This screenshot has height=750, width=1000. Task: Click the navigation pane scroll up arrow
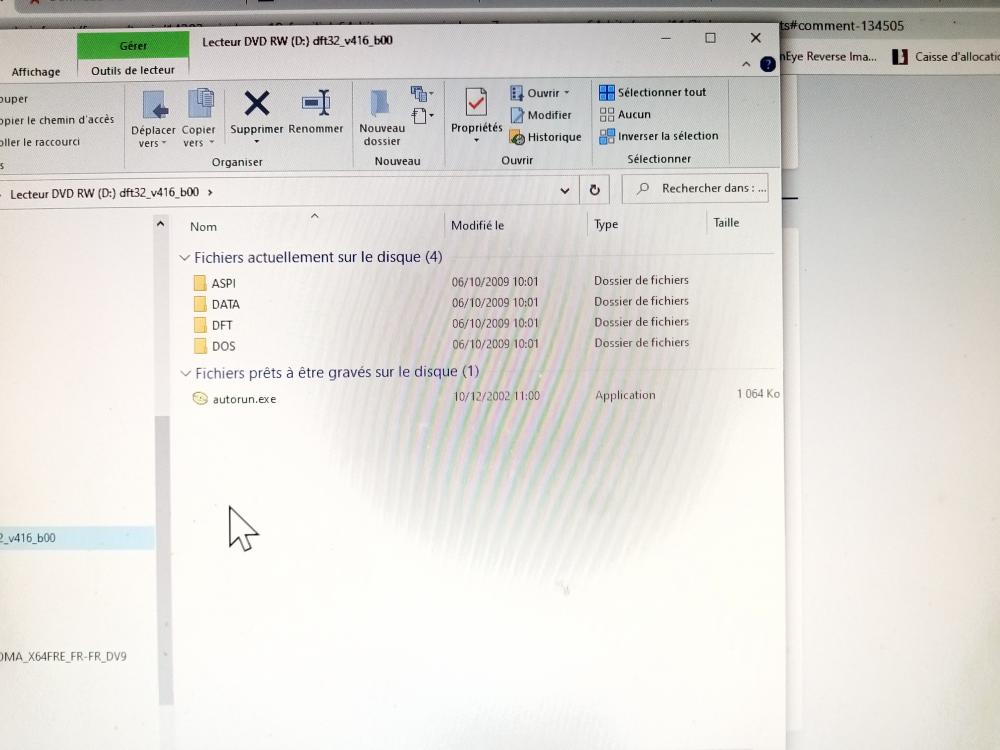point(161,224)
